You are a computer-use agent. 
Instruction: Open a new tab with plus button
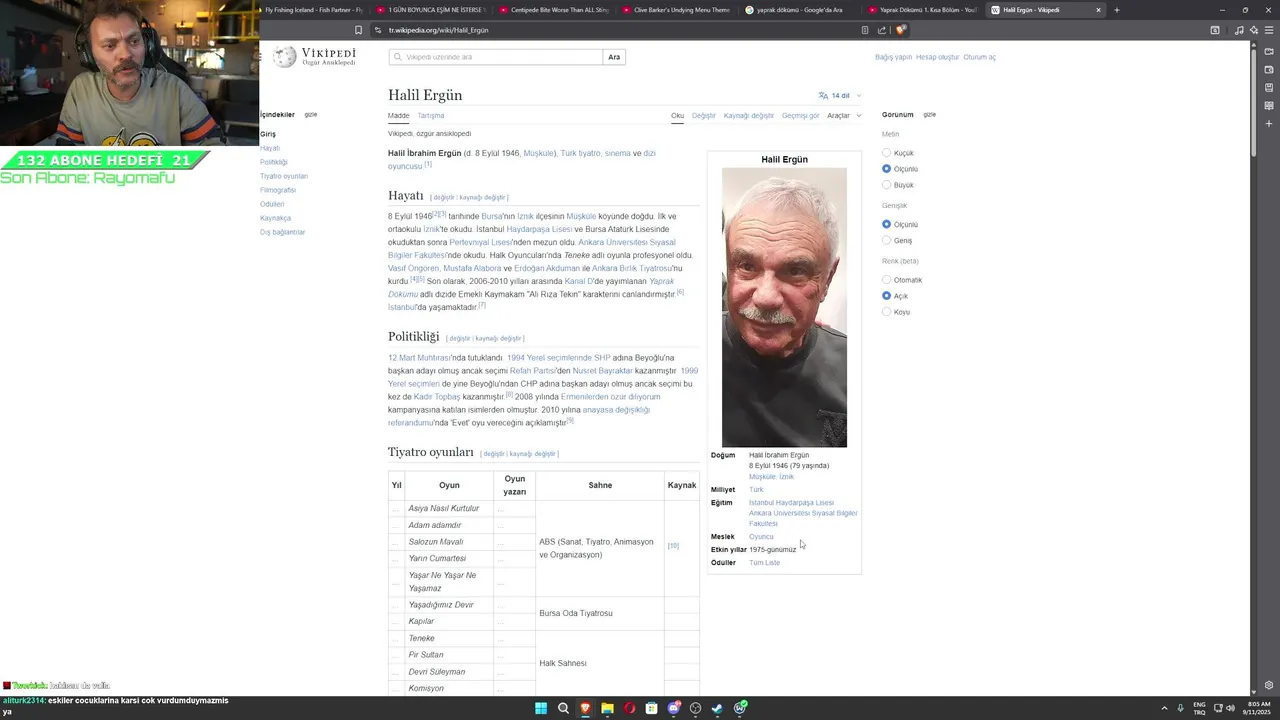click(1117, 10)
